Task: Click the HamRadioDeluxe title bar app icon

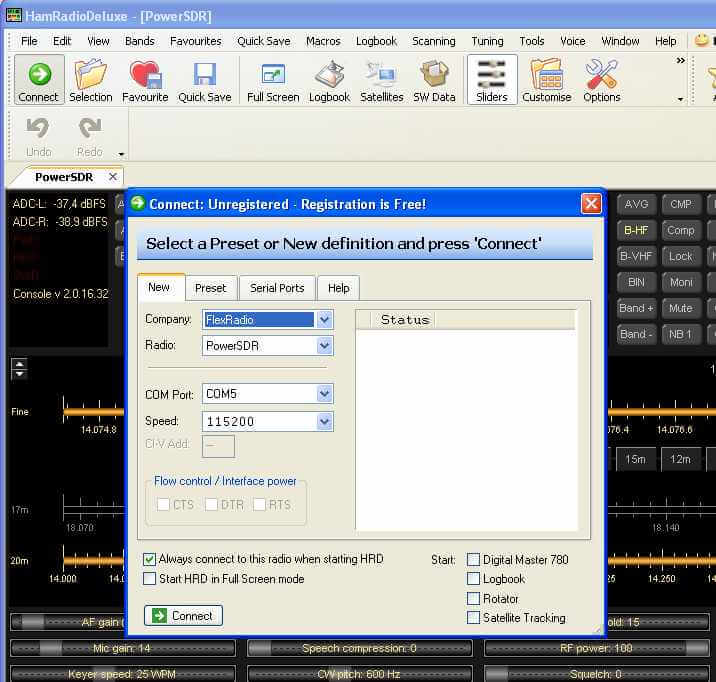Action: pyautogui.click(x=14, y=16)
